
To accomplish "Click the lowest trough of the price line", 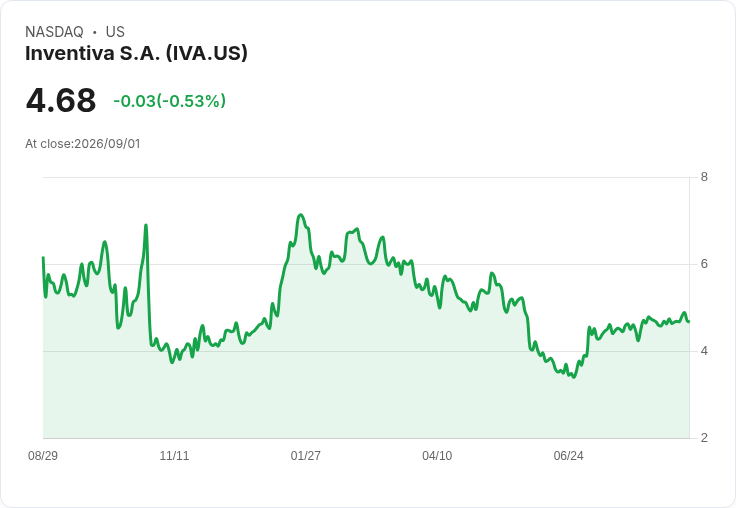I will coord(574,377).
